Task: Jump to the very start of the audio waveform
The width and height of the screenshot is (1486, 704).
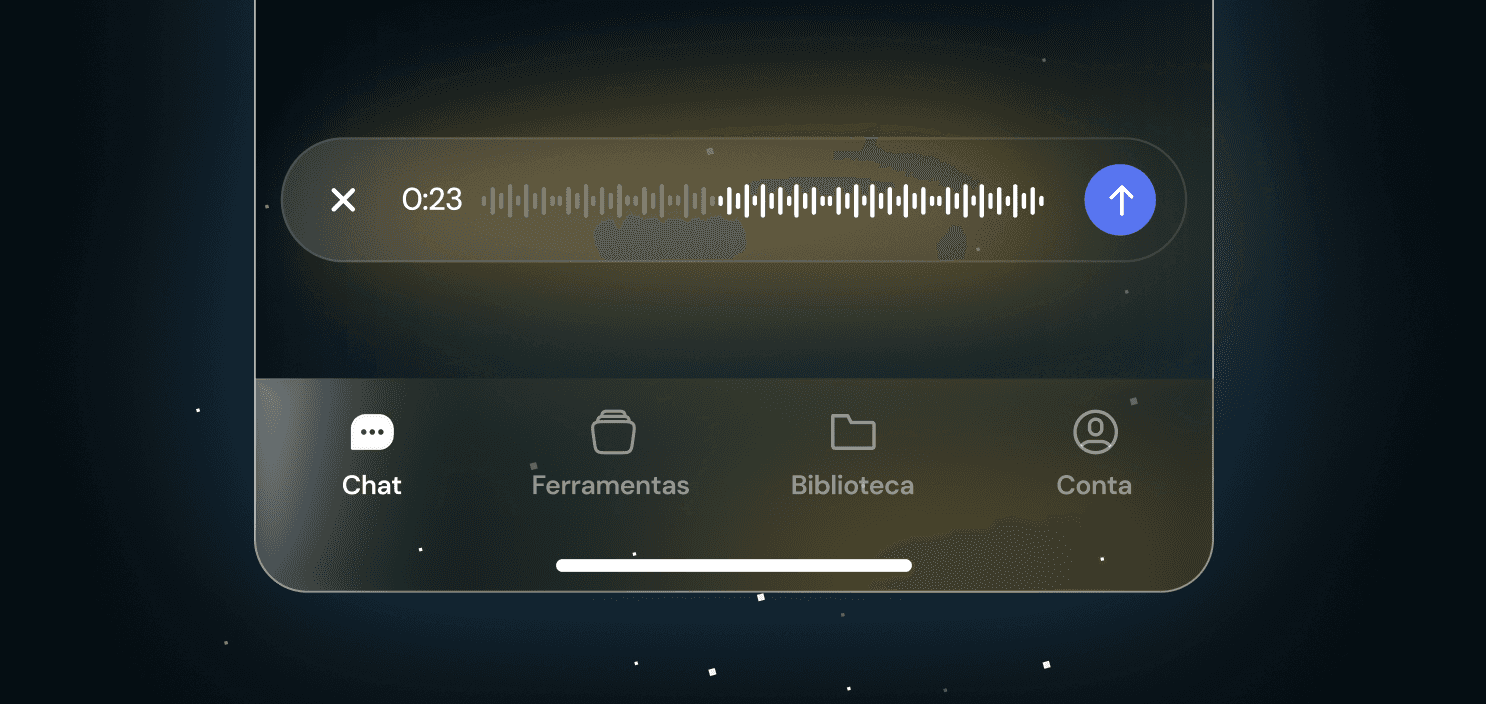Action: tap(484, 200)
